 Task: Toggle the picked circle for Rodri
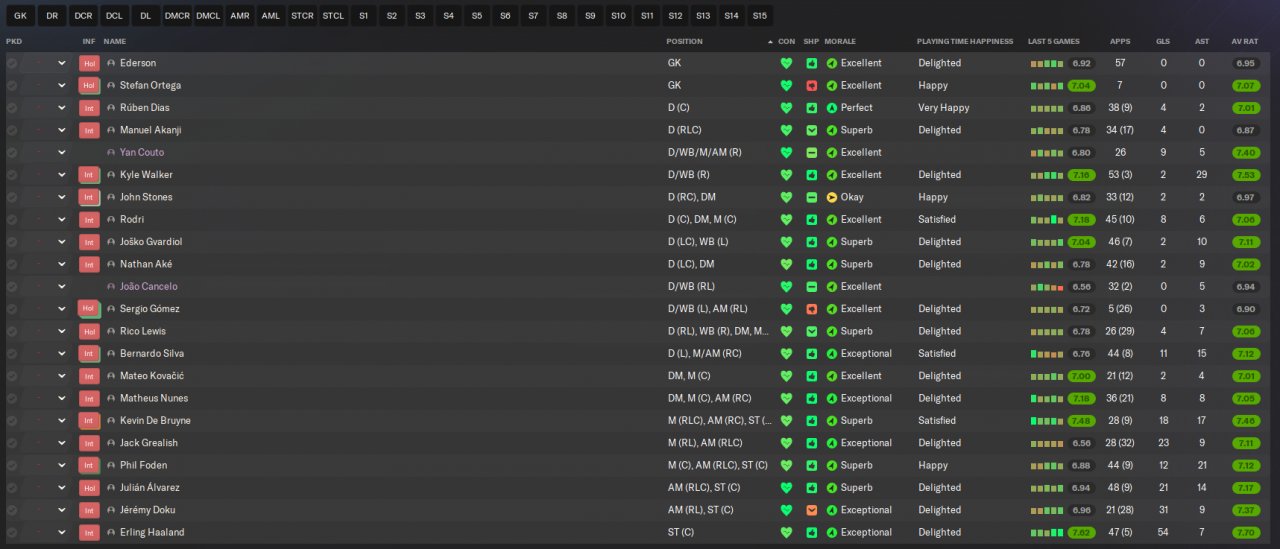(x=12, y=220)
